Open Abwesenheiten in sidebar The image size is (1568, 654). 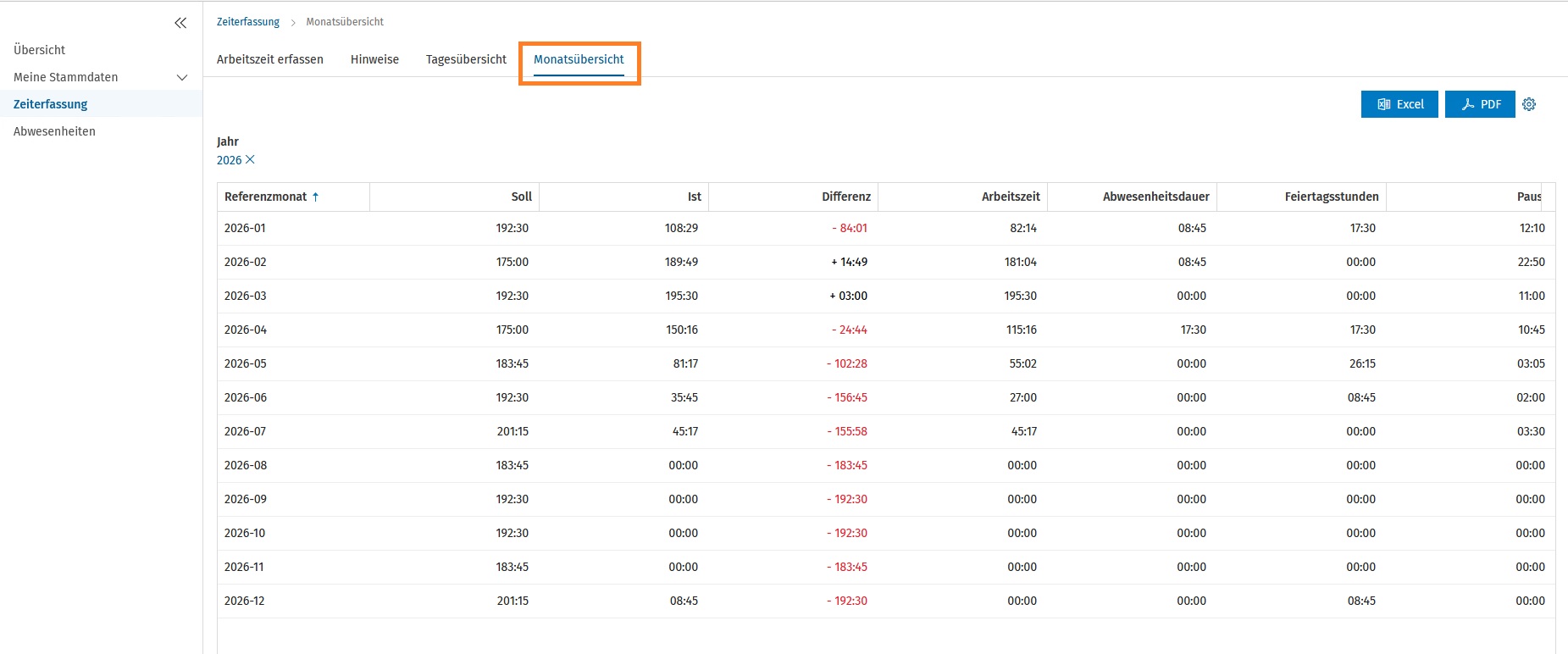click(54, 131)
